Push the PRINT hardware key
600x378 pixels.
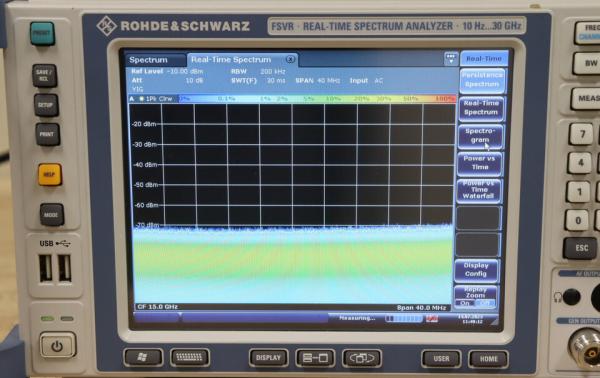48,134
